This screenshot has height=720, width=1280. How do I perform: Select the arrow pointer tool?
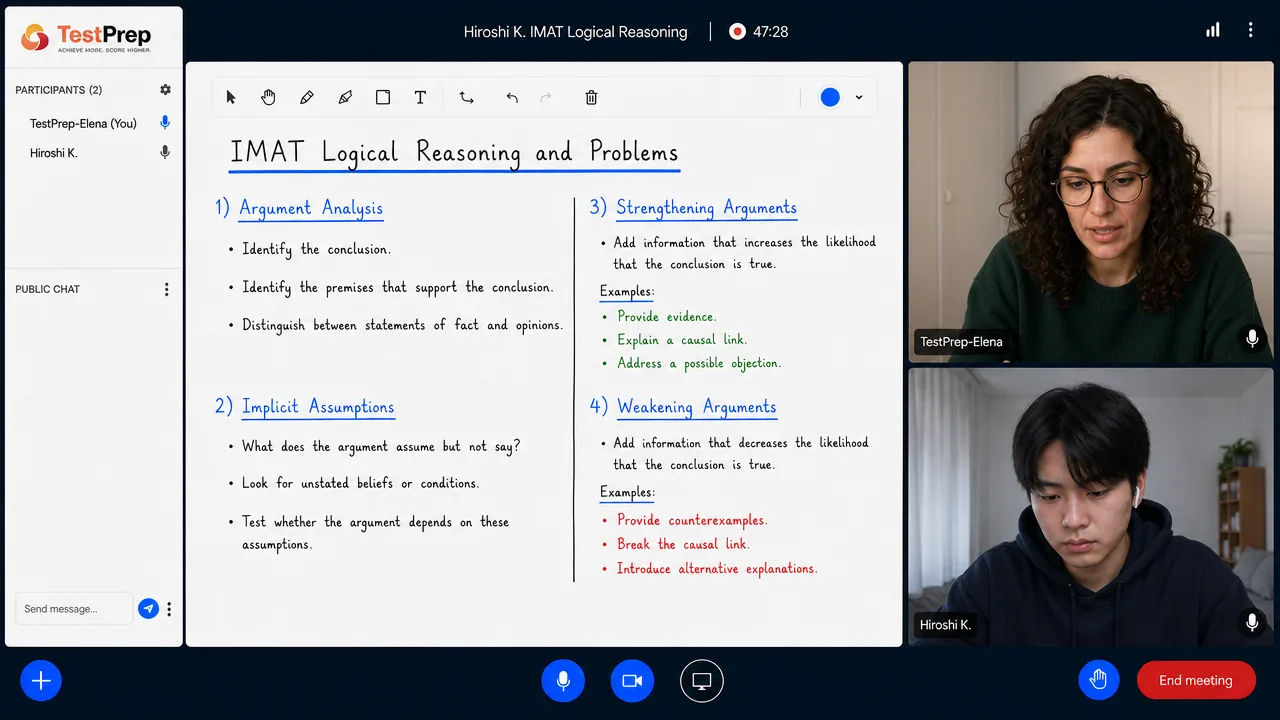(231, 97)
